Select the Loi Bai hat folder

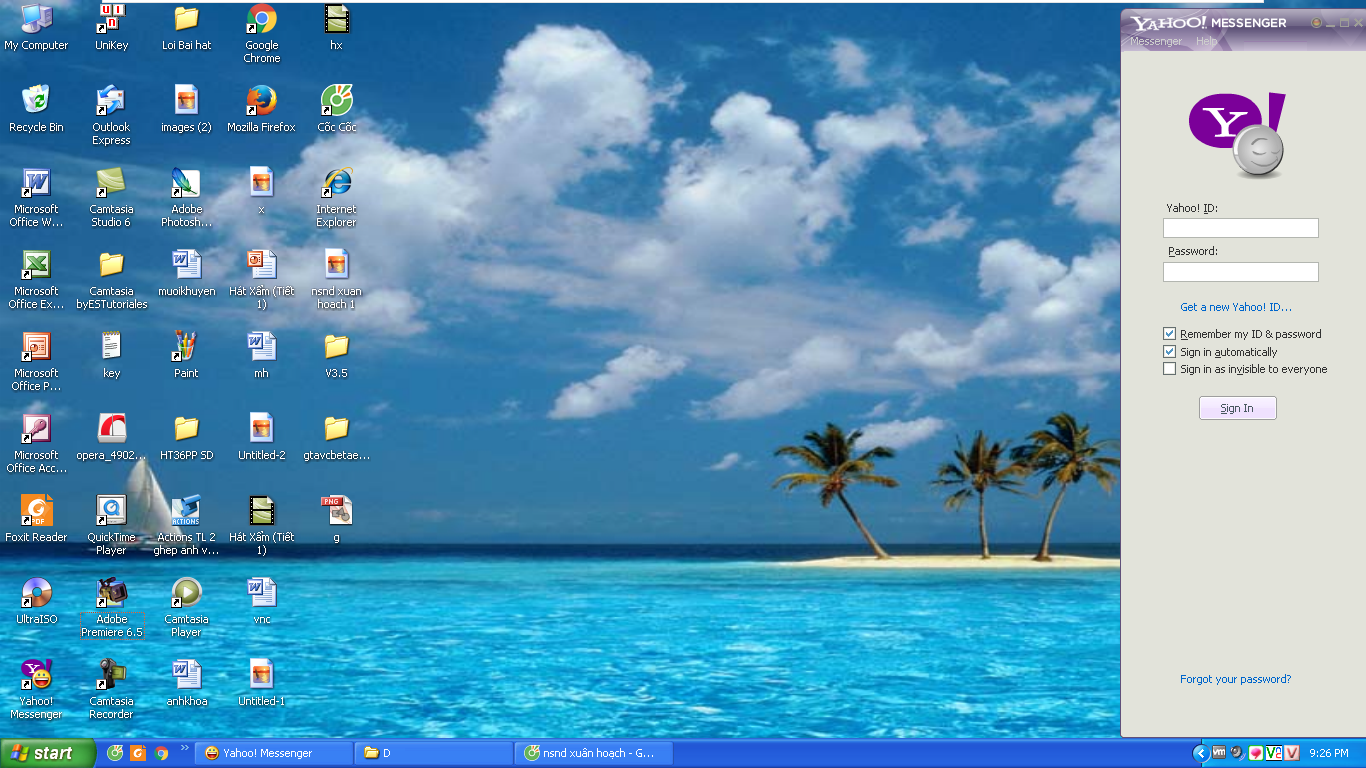tap(186, 28)
